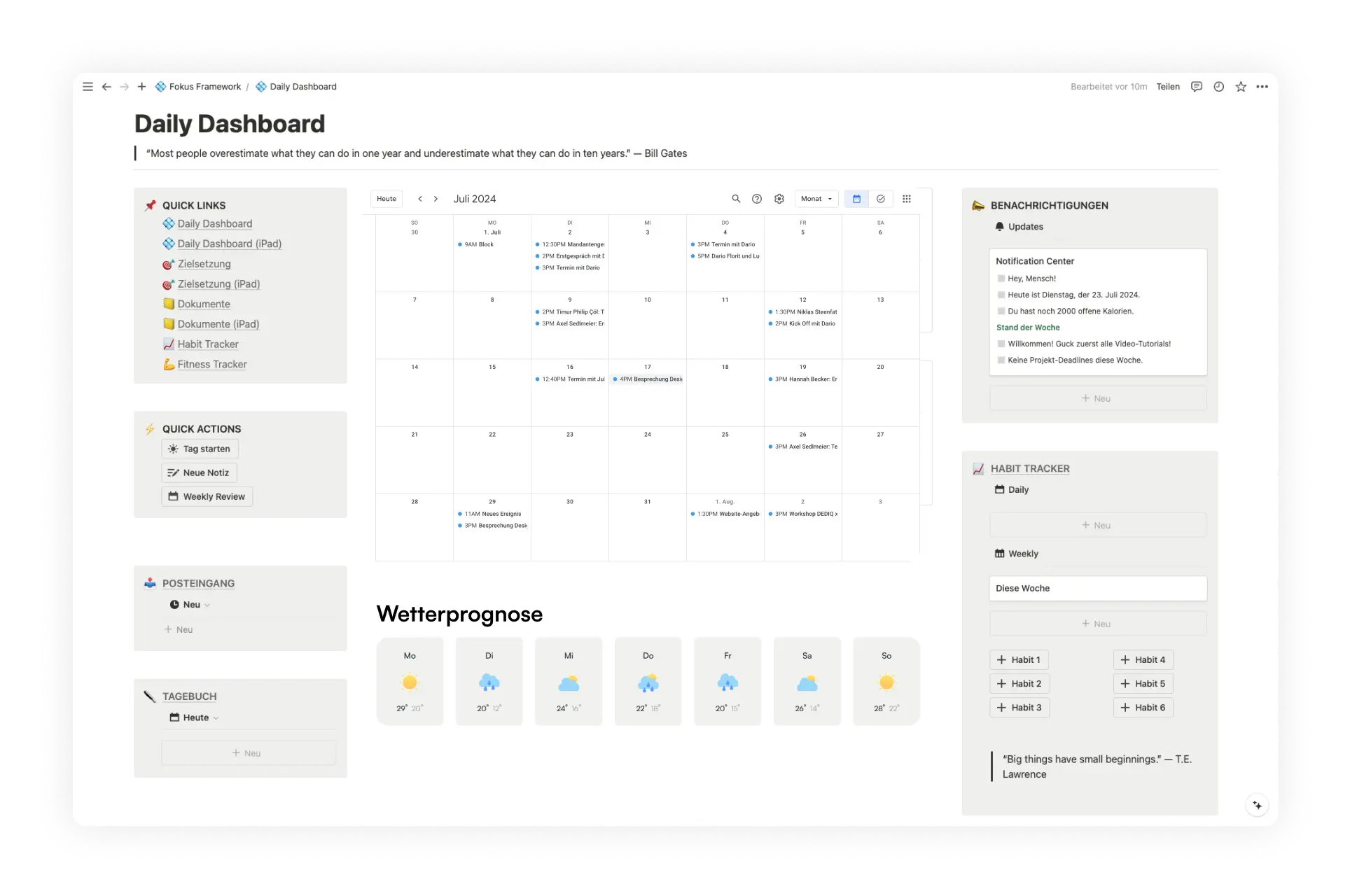Open page comments icon in top bar

click(1197, 87)
